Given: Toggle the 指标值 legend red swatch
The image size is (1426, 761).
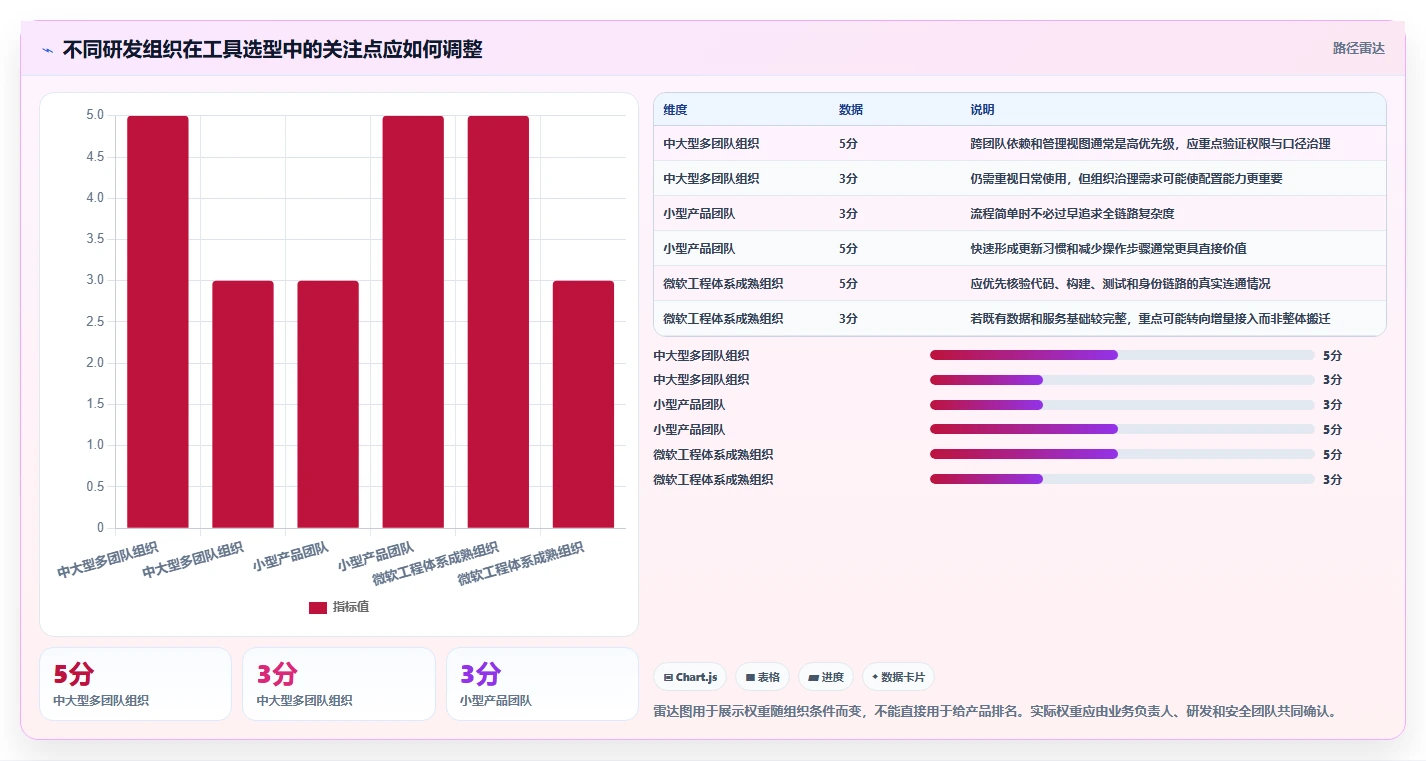Looking at the screenshot, I should point(318,607).
